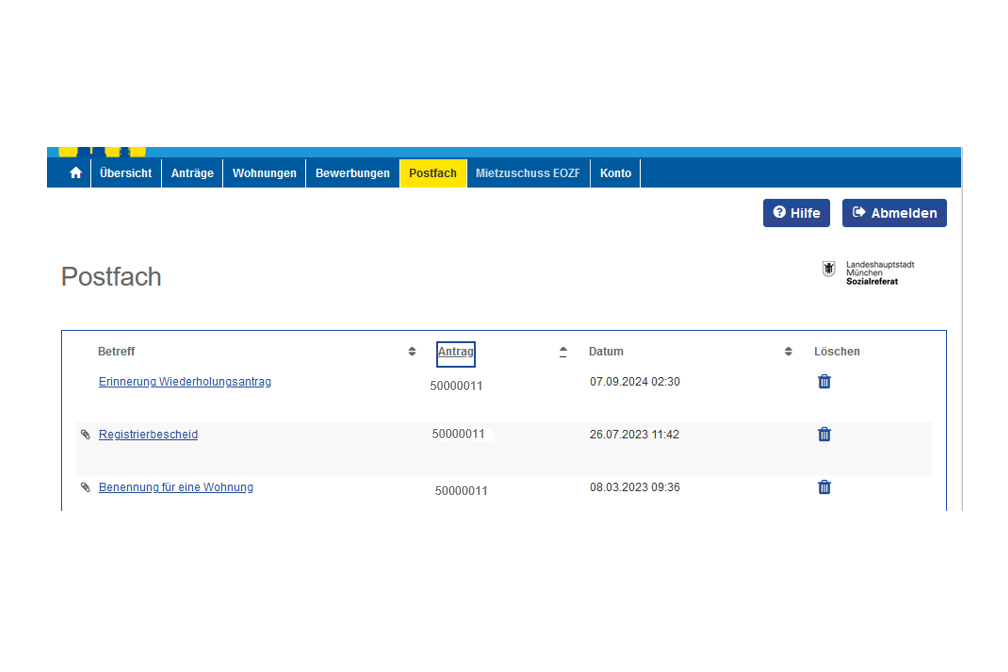Screen dimensions: 1008x672
Task: Click date 26.07.2023 11:42
Action: pyautogui.click(x=634, y=435)
